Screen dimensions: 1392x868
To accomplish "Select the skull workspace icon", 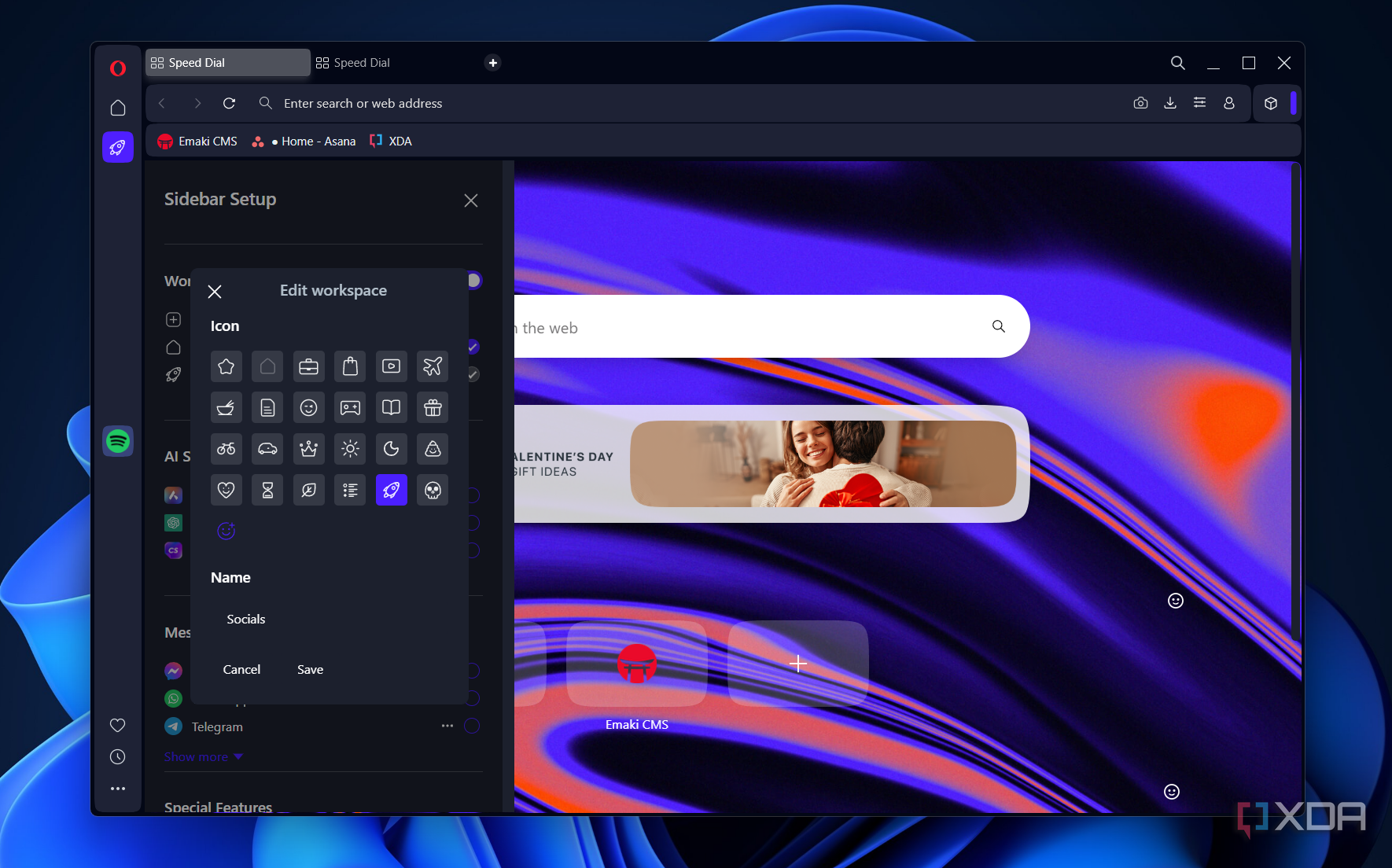I will (x=433, y=490).
